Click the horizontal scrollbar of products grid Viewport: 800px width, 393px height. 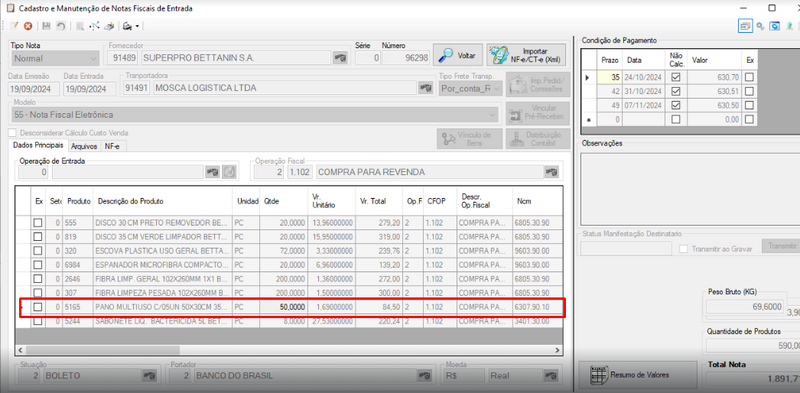coord(102,350)
